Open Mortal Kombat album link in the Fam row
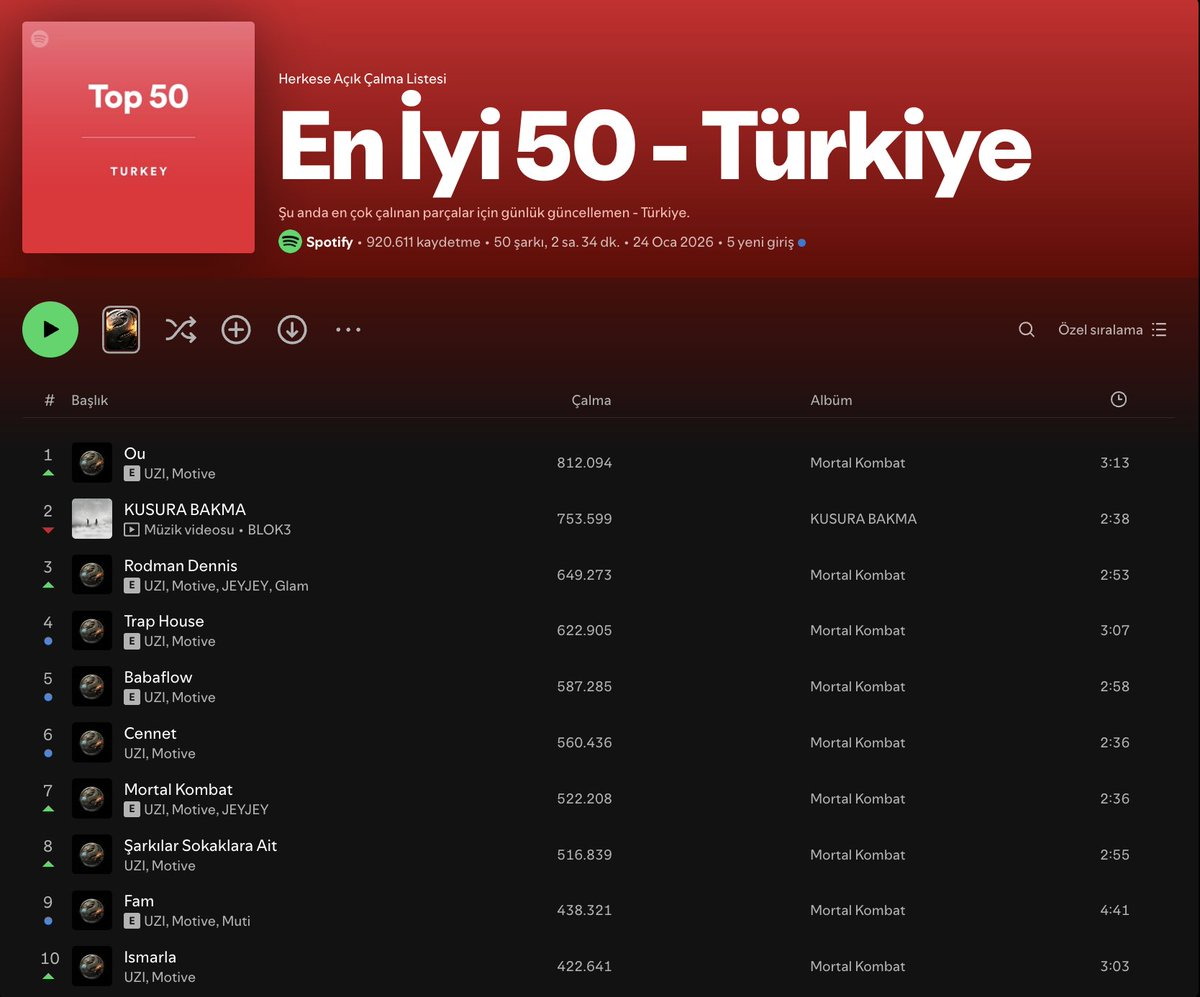The width and height of the screenshot is (1200, 997). 858,911
